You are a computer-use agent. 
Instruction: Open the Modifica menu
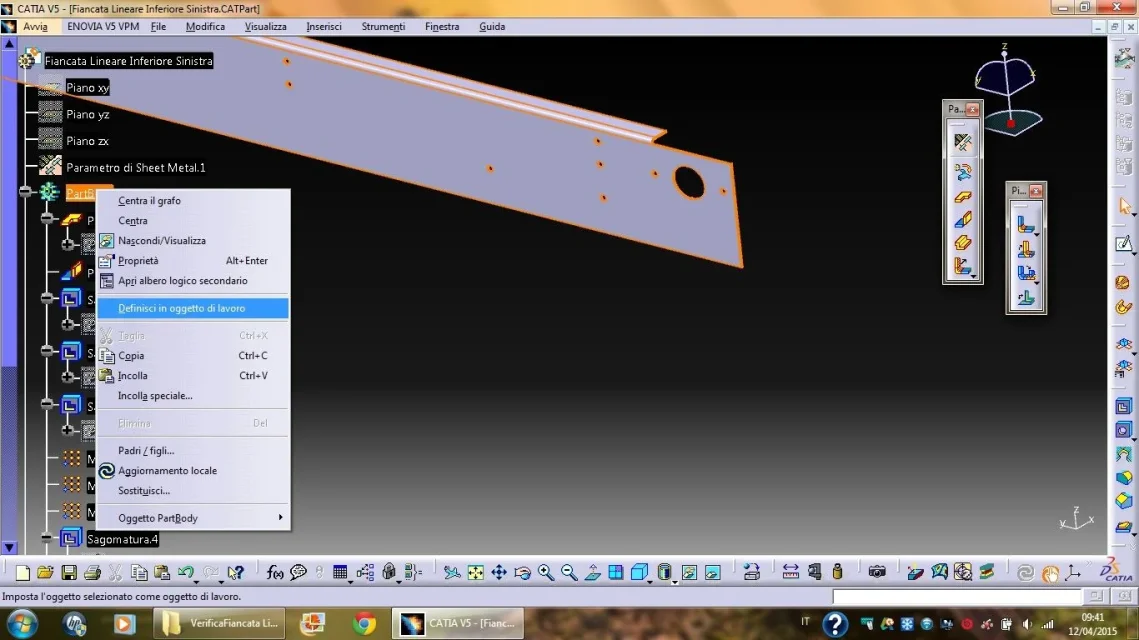[x=205, y=26]
